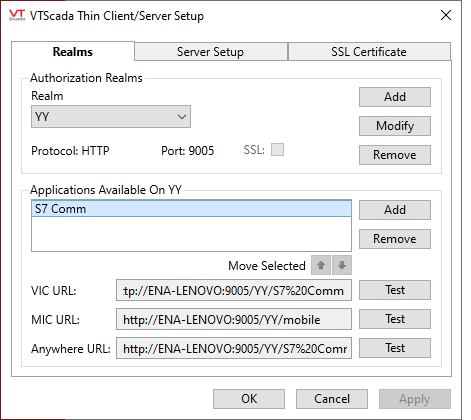
Task: Click the VTScada logo in the title bar
Action: [x=17, y=15]
